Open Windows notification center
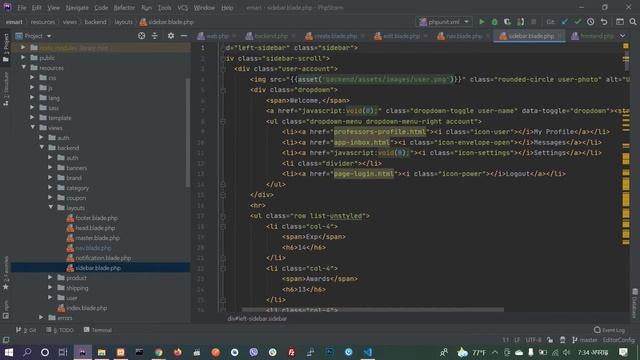This screenshot has width=640, height=360. [623, 352]
